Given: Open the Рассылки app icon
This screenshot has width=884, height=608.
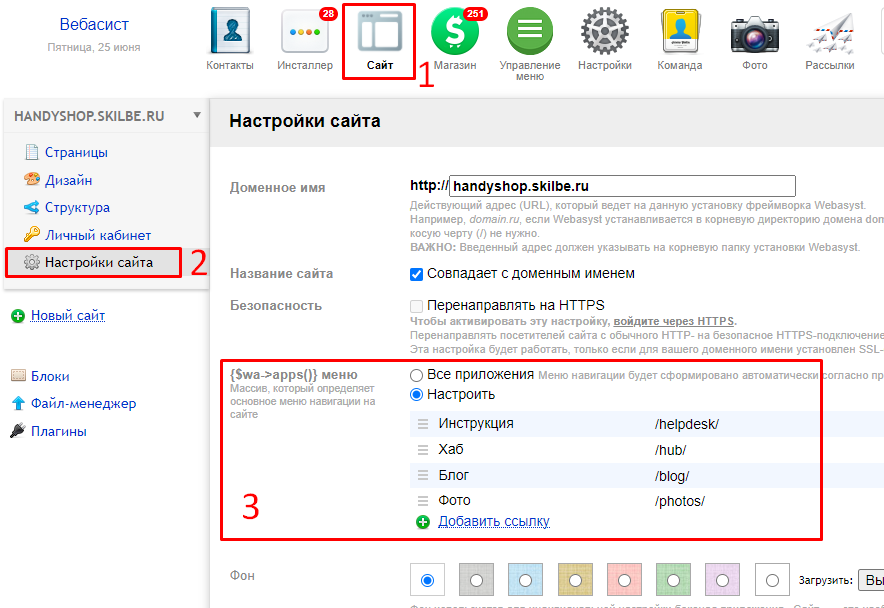Looking at the screenshot, I should [829, 34].
